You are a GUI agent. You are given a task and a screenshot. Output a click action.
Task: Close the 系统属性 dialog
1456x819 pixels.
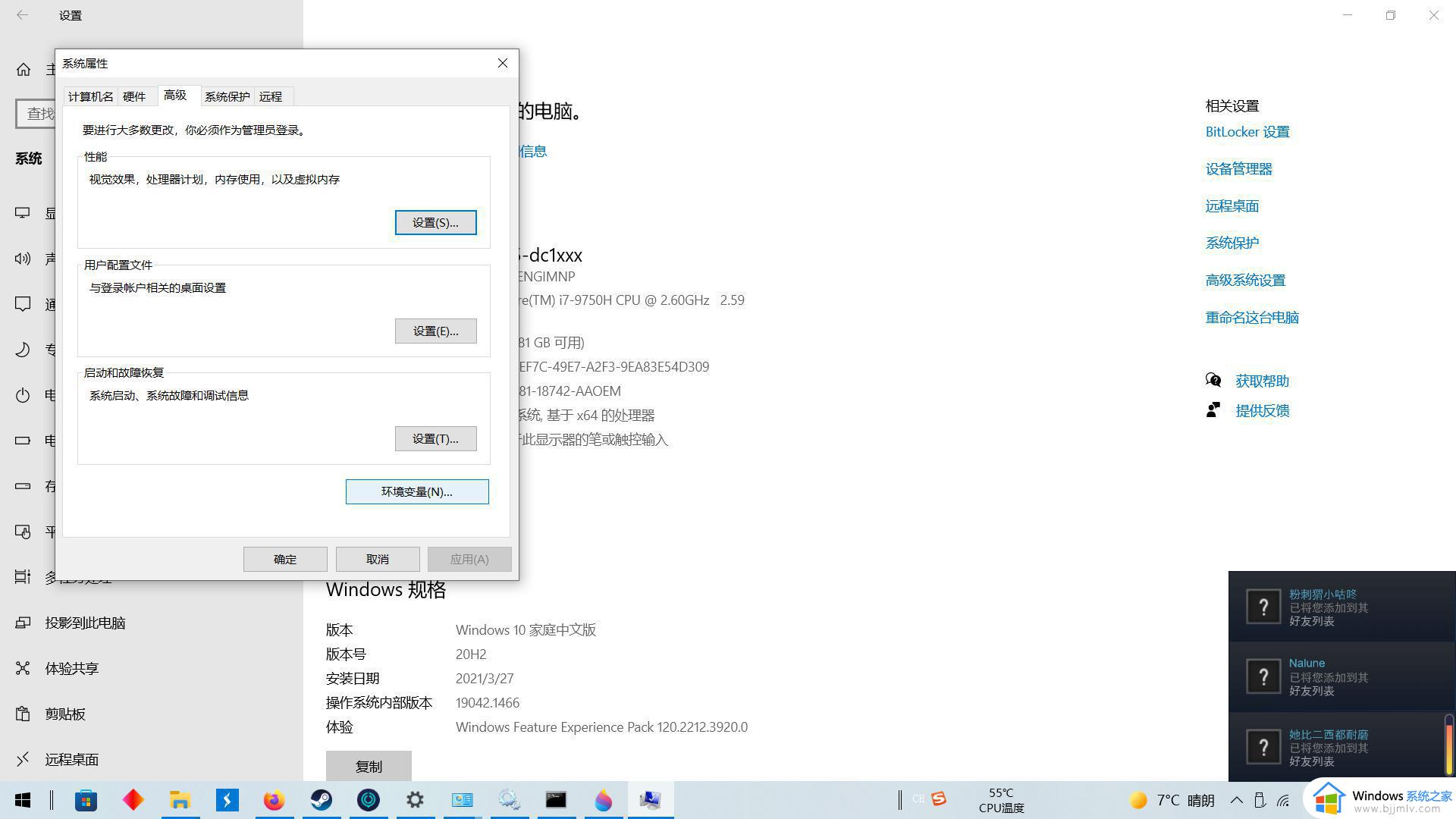click(x=502, y=63)
